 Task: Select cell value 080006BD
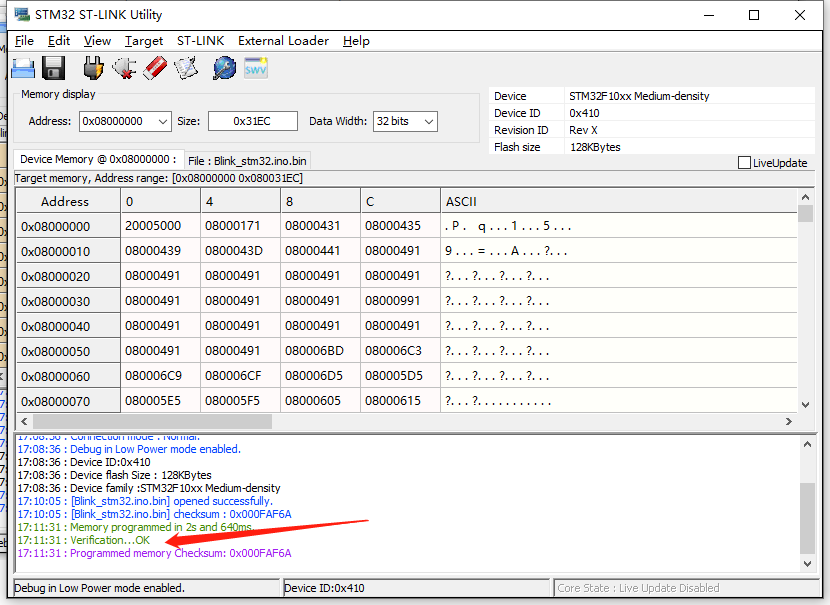pyautogui.click(x=320, y=351)
